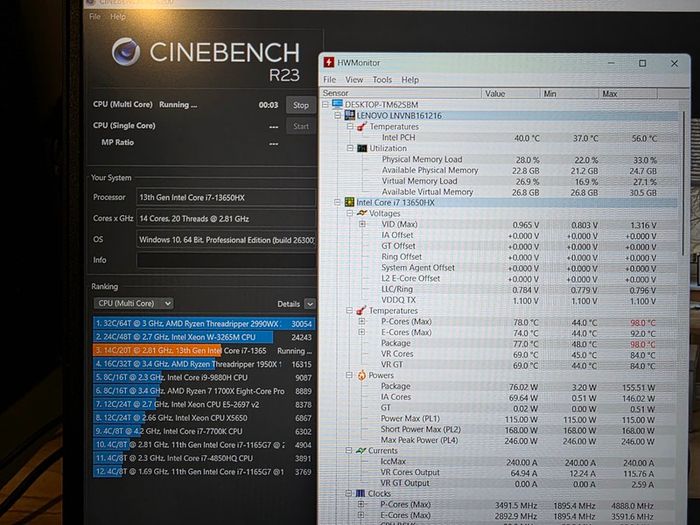Click the HWMonitor vertical scrollbar
Viewport: 700px width, 525px height.
click(x=683, y=183)
